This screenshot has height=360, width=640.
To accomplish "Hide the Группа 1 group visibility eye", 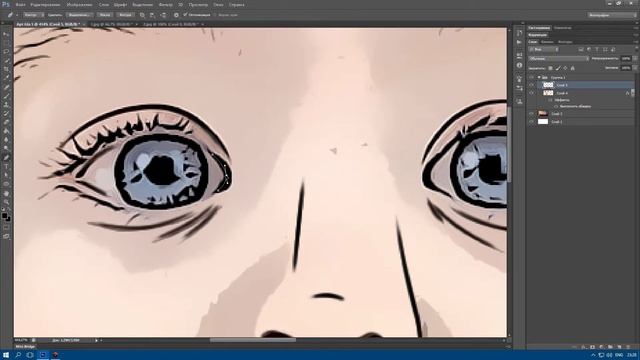I will coord(531,77).
